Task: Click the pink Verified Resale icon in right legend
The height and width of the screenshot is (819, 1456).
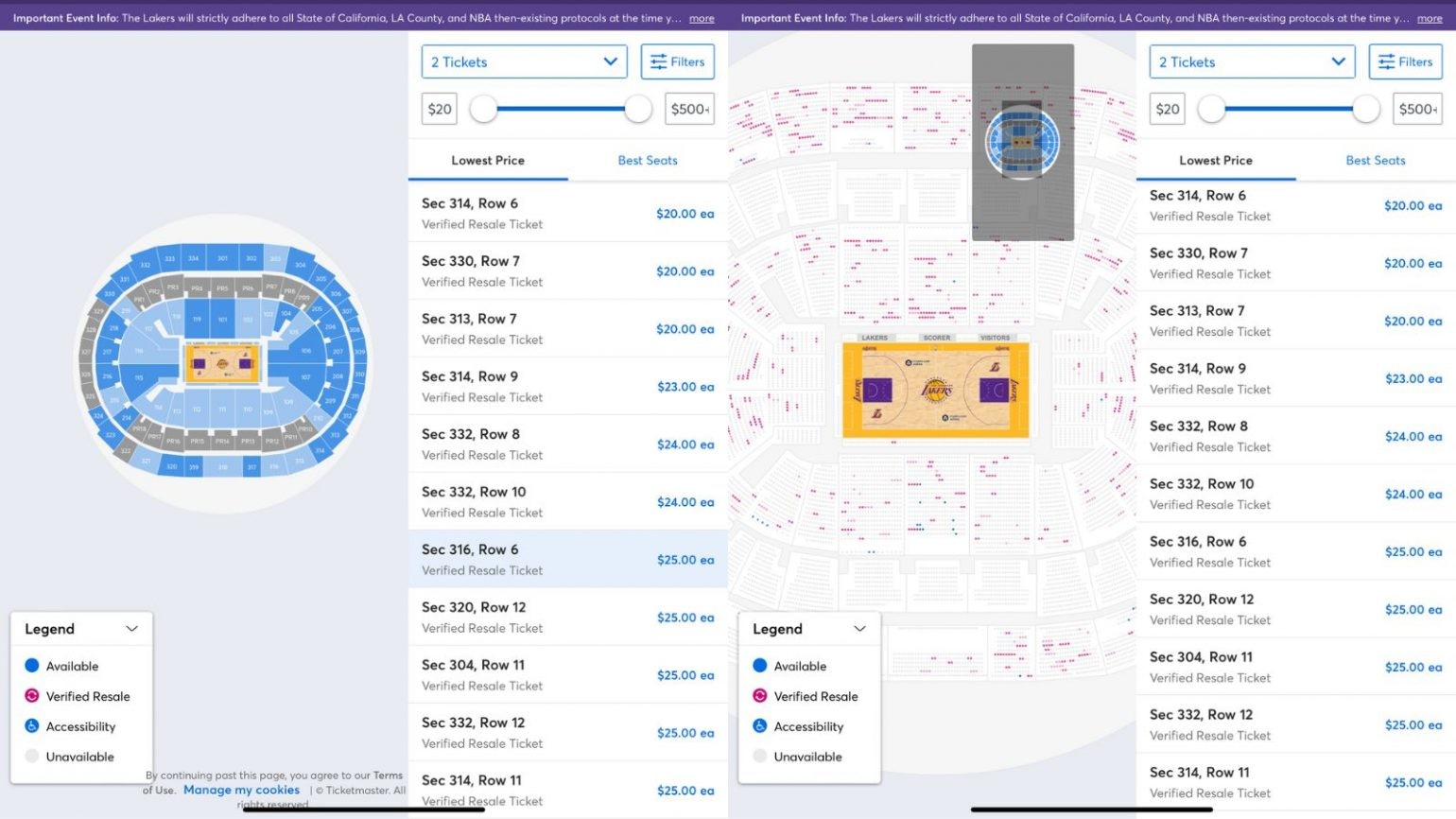Action: tap(760, 696)
